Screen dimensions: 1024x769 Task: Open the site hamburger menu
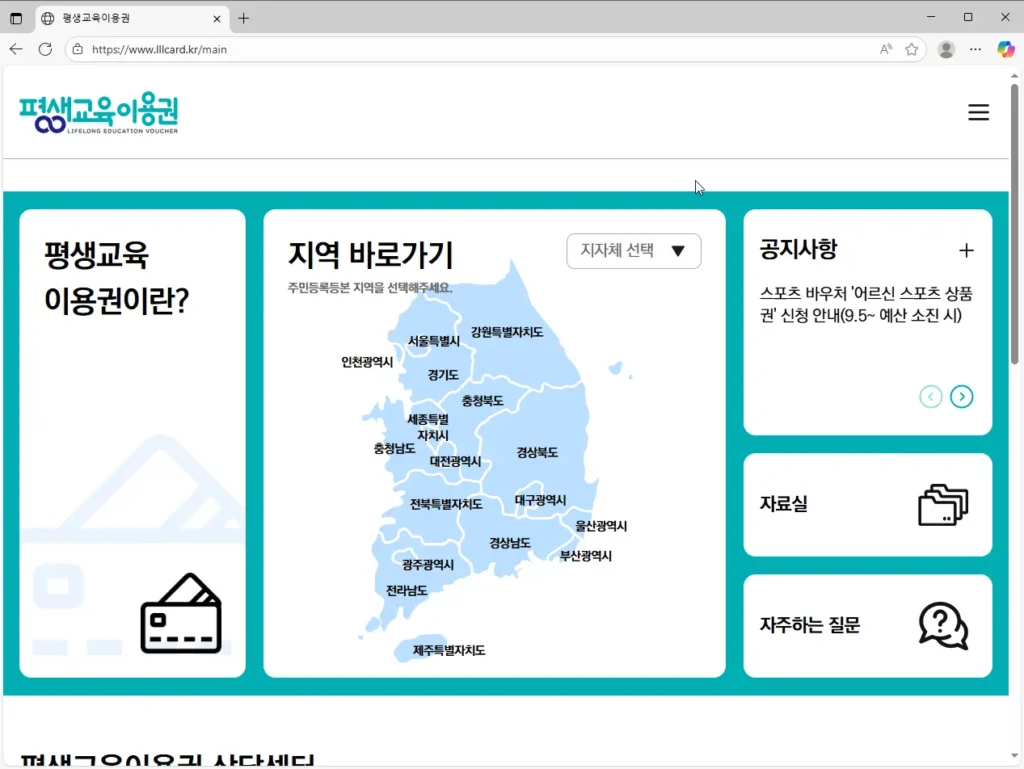pos(978,112)
